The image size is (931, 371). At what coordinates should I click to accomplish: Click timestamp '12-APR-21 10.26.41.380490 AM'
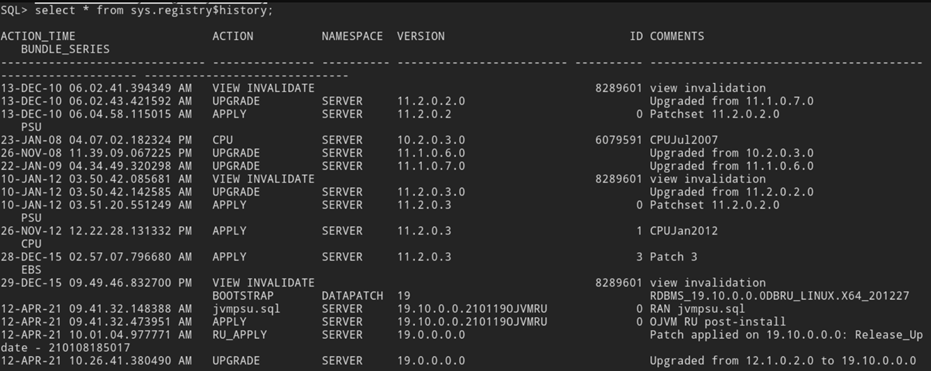pyautogui.click(x=96, y=361)
